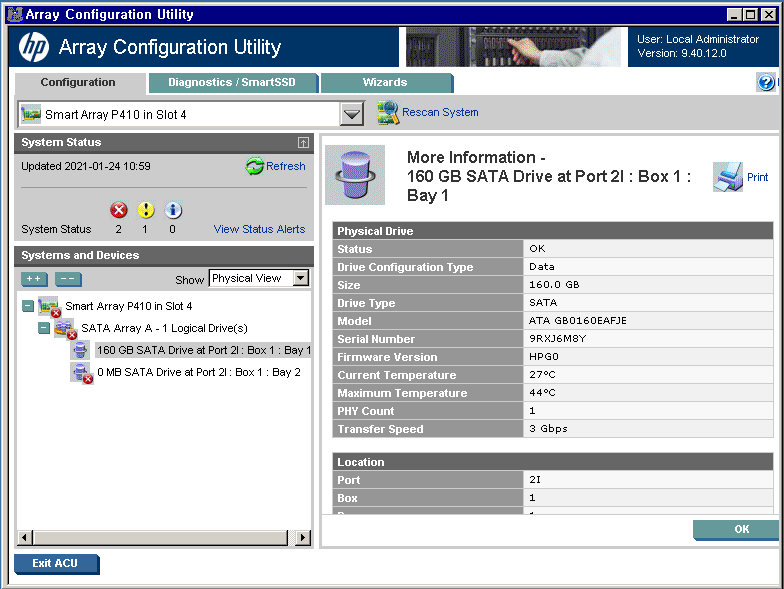Collapse the Smart Array P410 tree node

(x=28, y=306)
